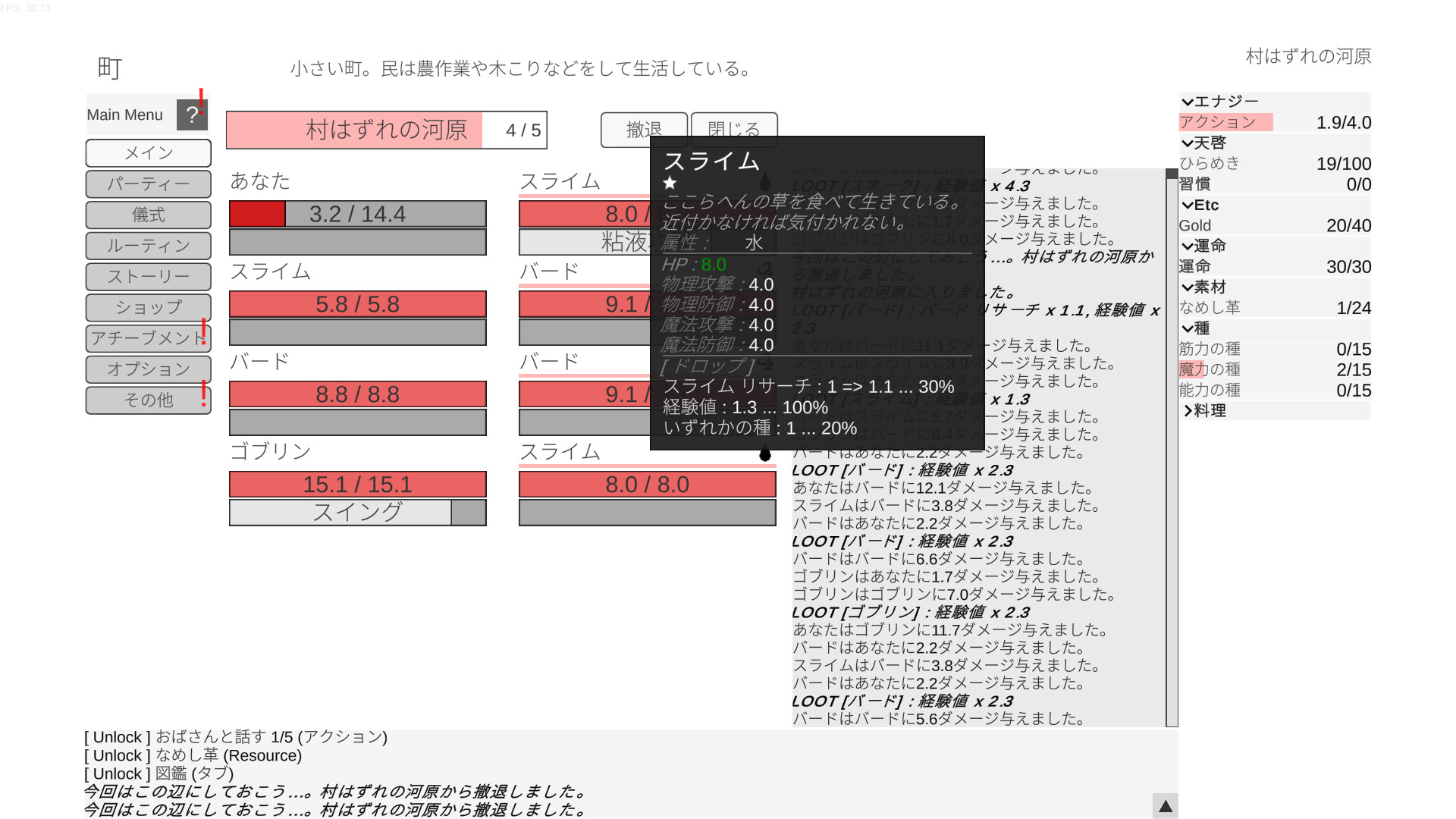The image size is (1456, 819).
Task: Click the water drop icon beside the bottom スライム
Action: pyautogui.click(x=765, y=454)
